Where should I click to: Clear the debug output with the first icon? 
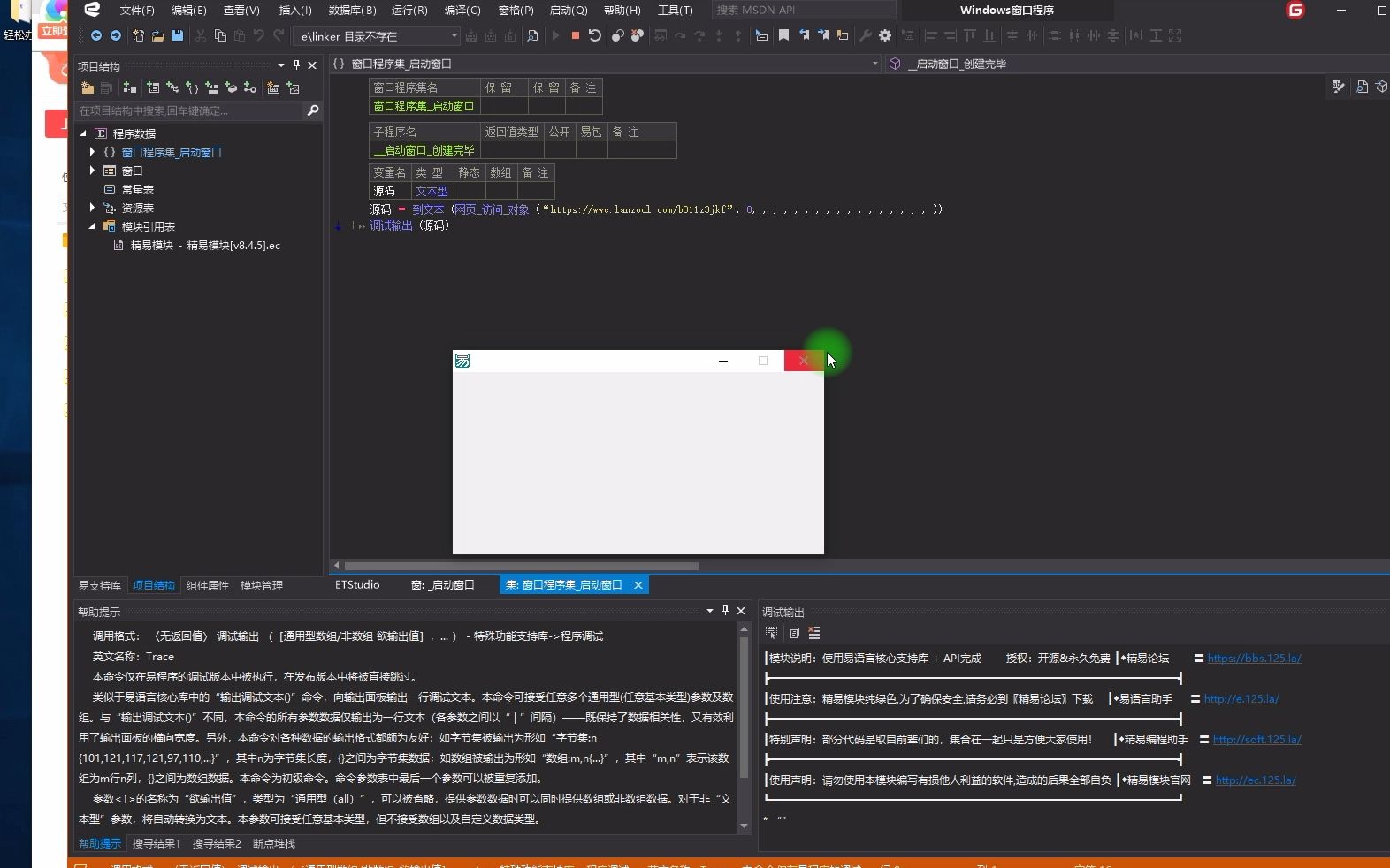(x=771, y=633)
